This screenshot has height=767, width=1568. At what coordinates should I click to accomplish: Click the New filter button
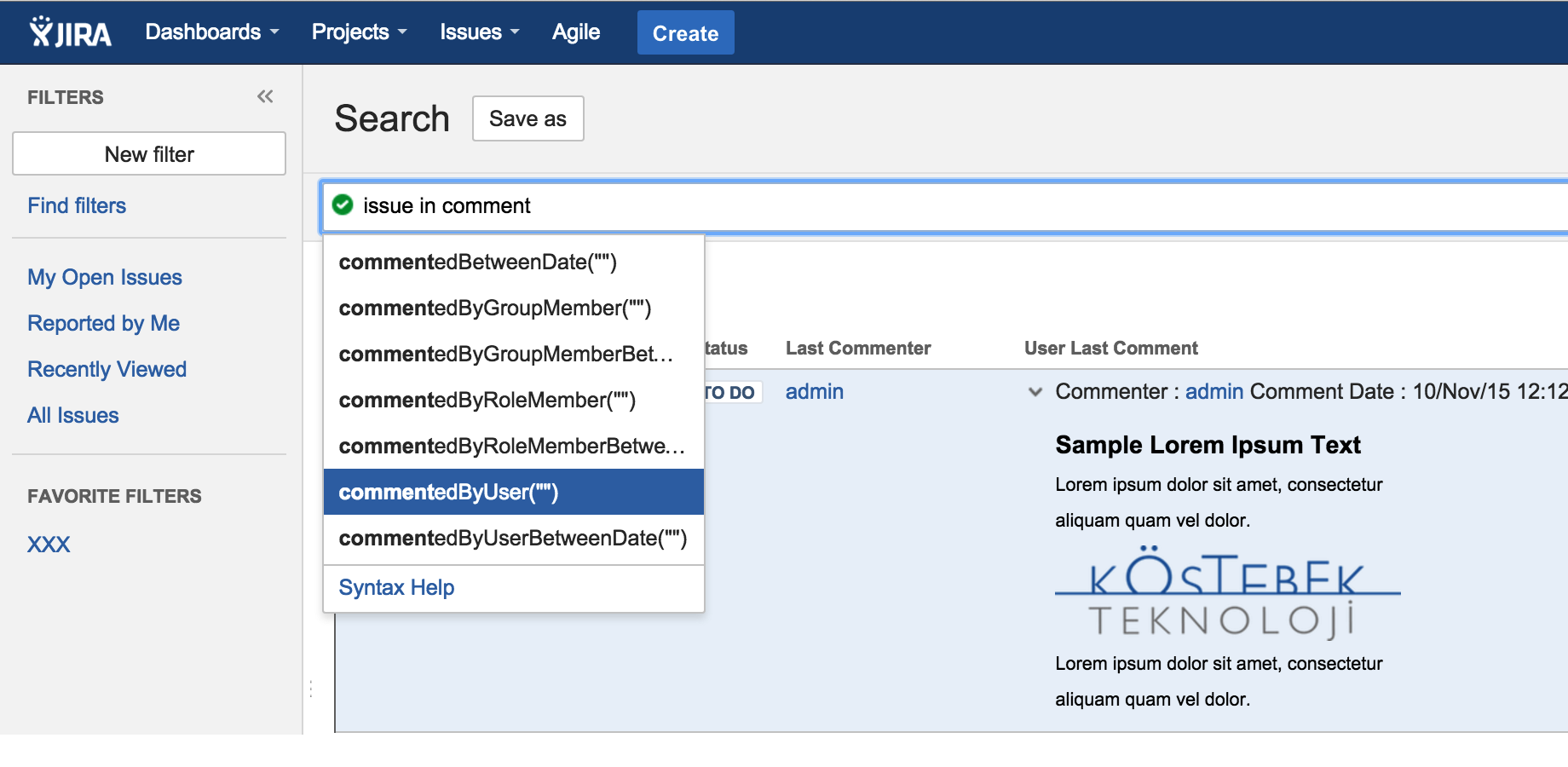click(x=149, y=153)
